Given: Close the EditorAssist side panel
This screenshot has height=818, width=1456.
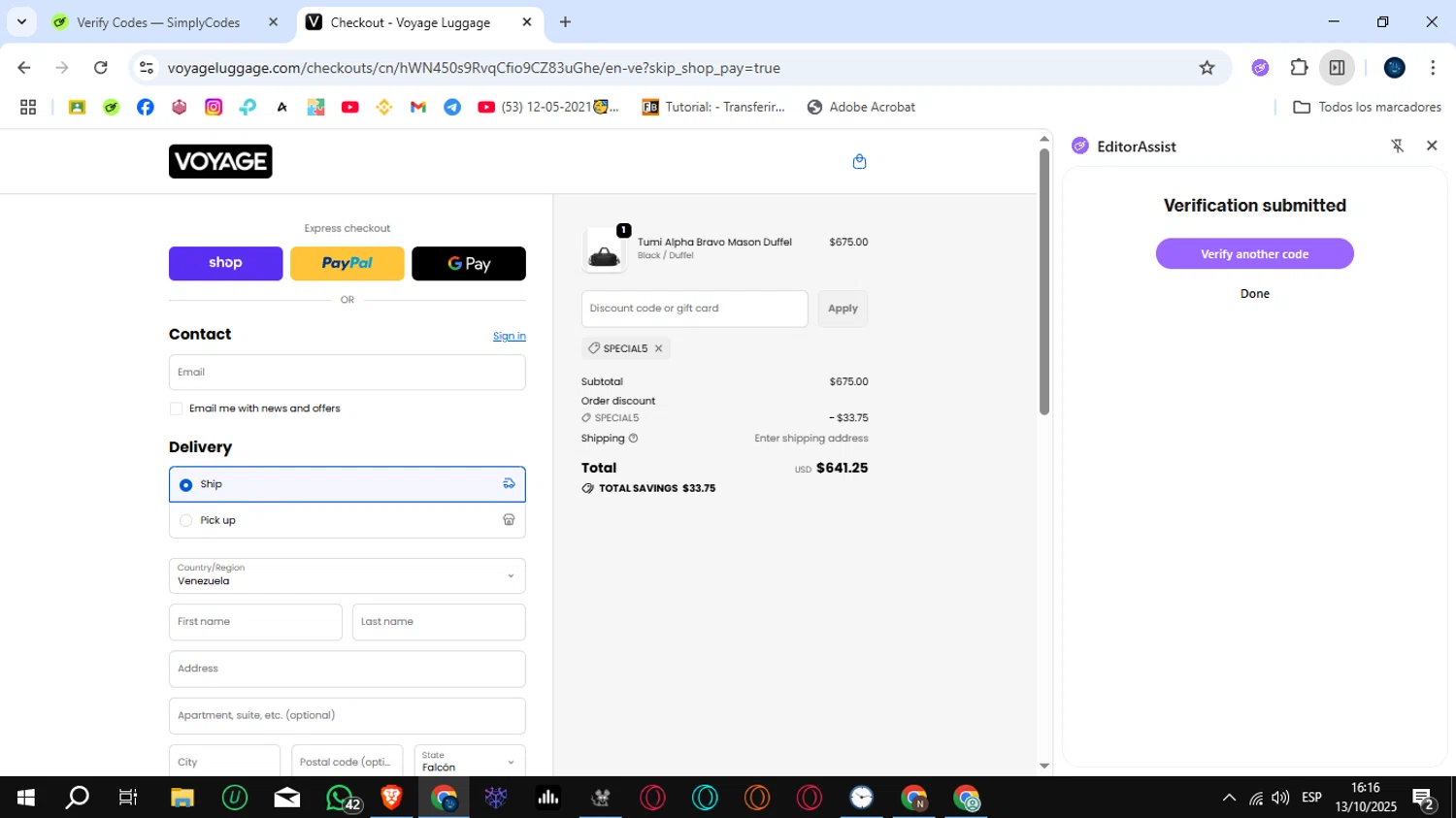Looking at the screenshot, I should click(x=1432, y=146).
